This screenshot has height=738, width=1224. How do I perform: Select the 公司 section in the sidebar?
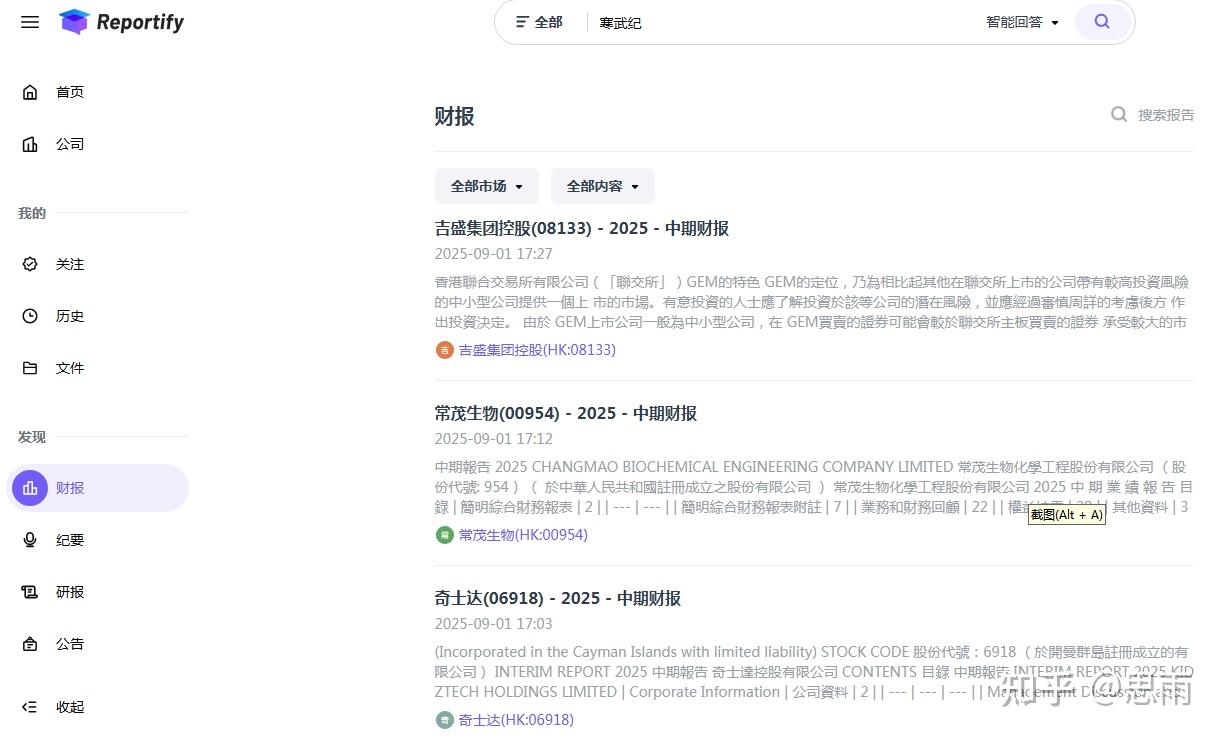coord(69,144)
